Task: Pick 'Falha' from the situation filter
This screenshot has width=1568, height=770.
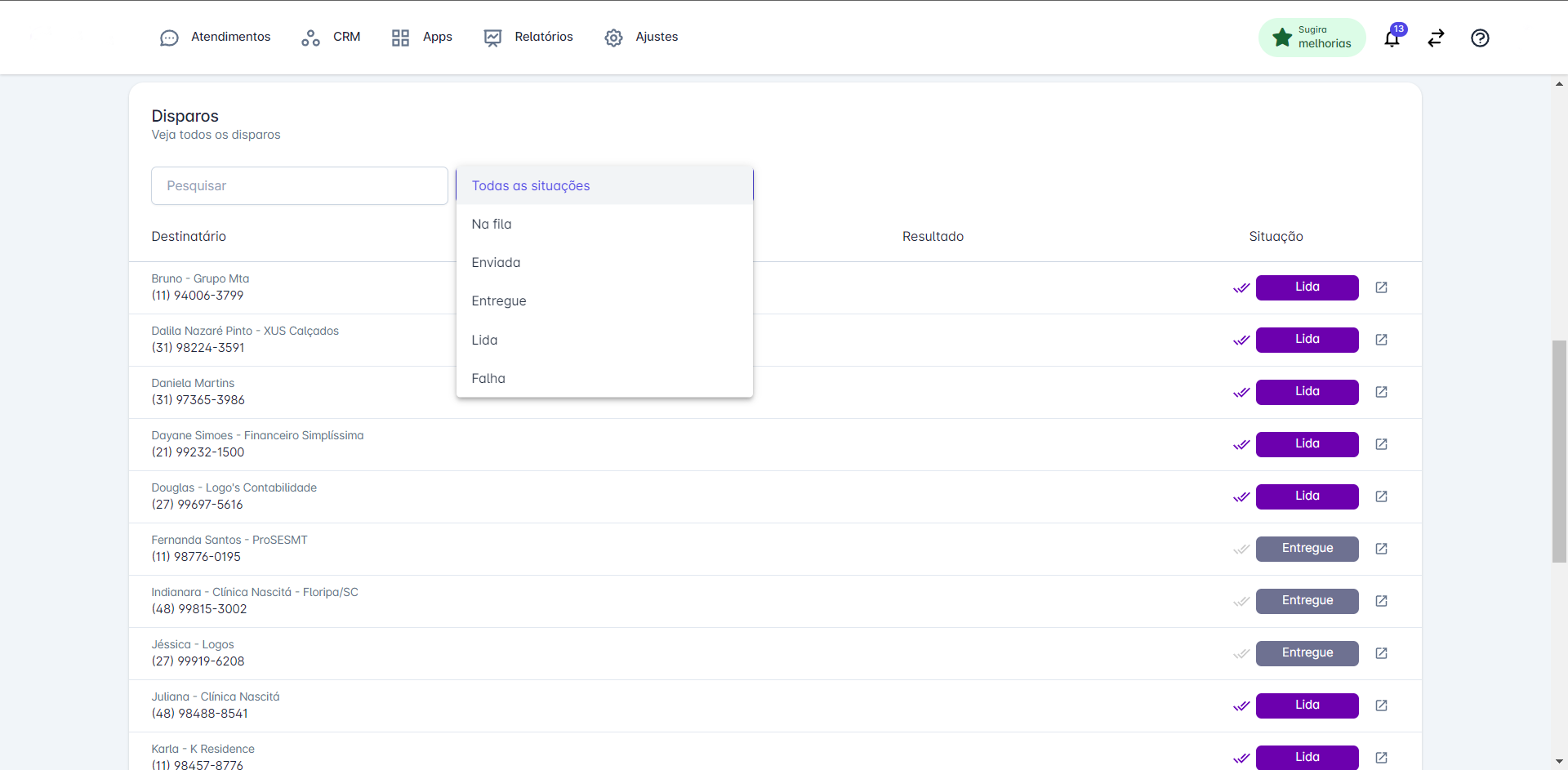Action: click(488, 379)
